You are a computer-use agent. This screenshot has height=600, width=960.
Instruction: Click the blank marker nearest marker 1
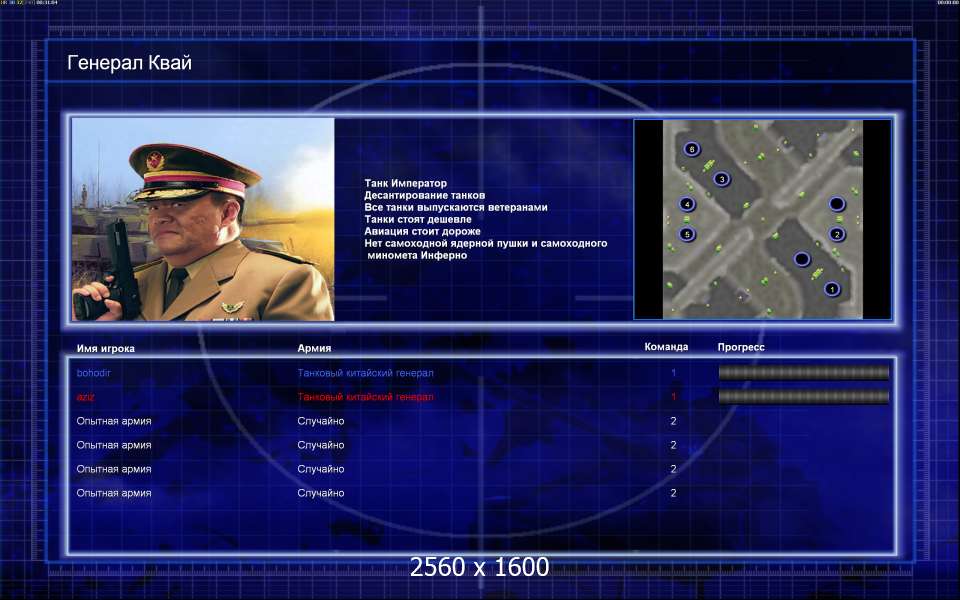(802, 260)
